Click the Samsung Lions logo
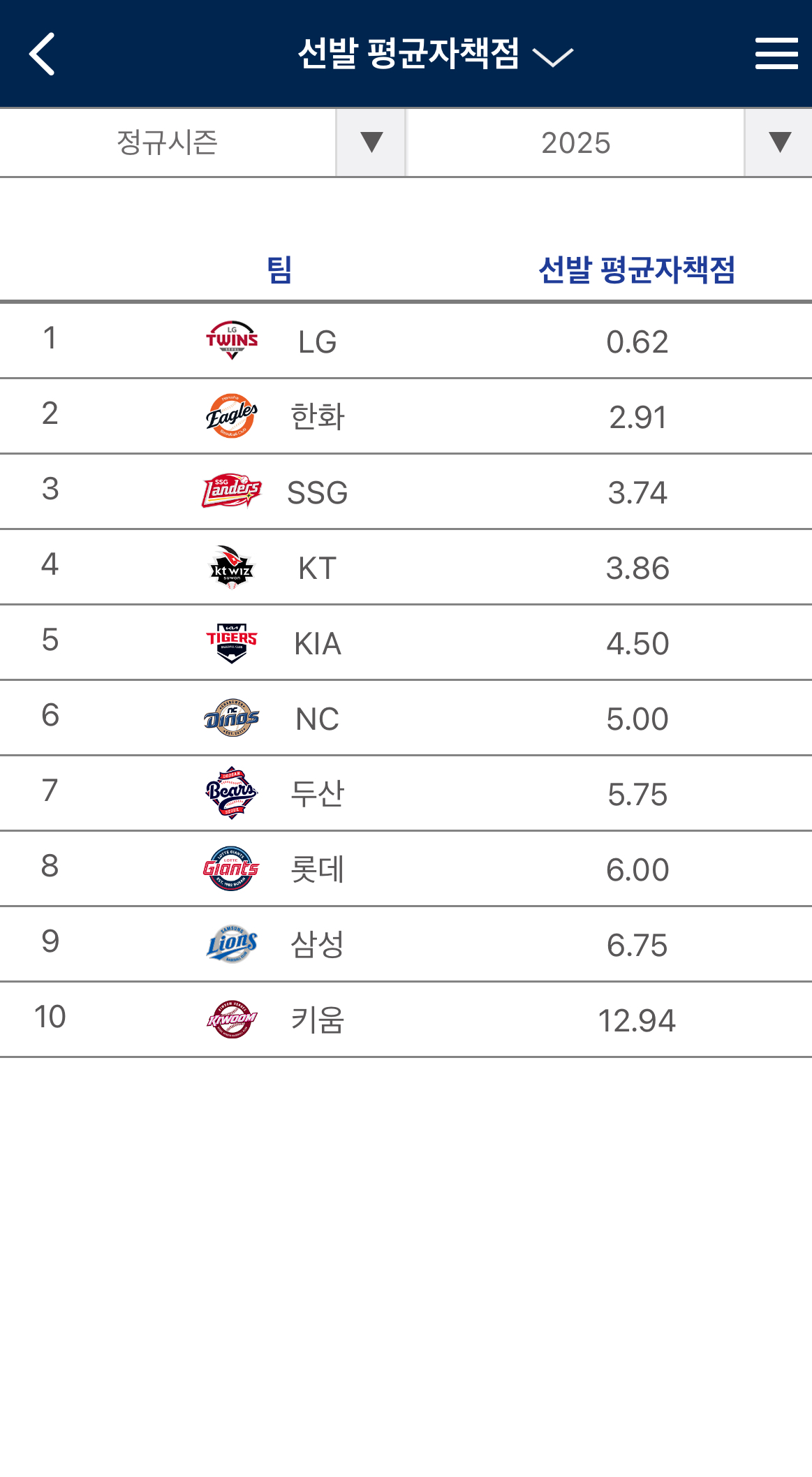812x1477 pixels. click(x=232, y=944)
